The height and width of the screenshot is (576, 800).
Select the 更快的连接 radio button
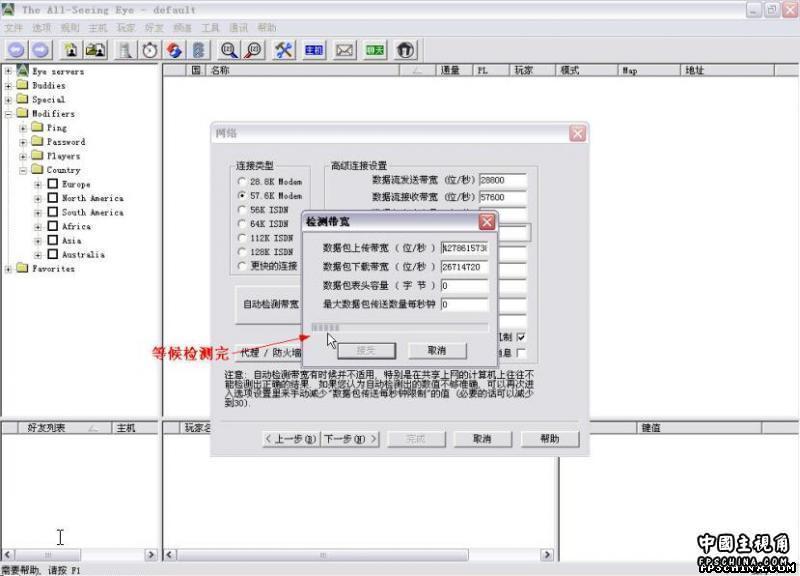tap(242, 266)
